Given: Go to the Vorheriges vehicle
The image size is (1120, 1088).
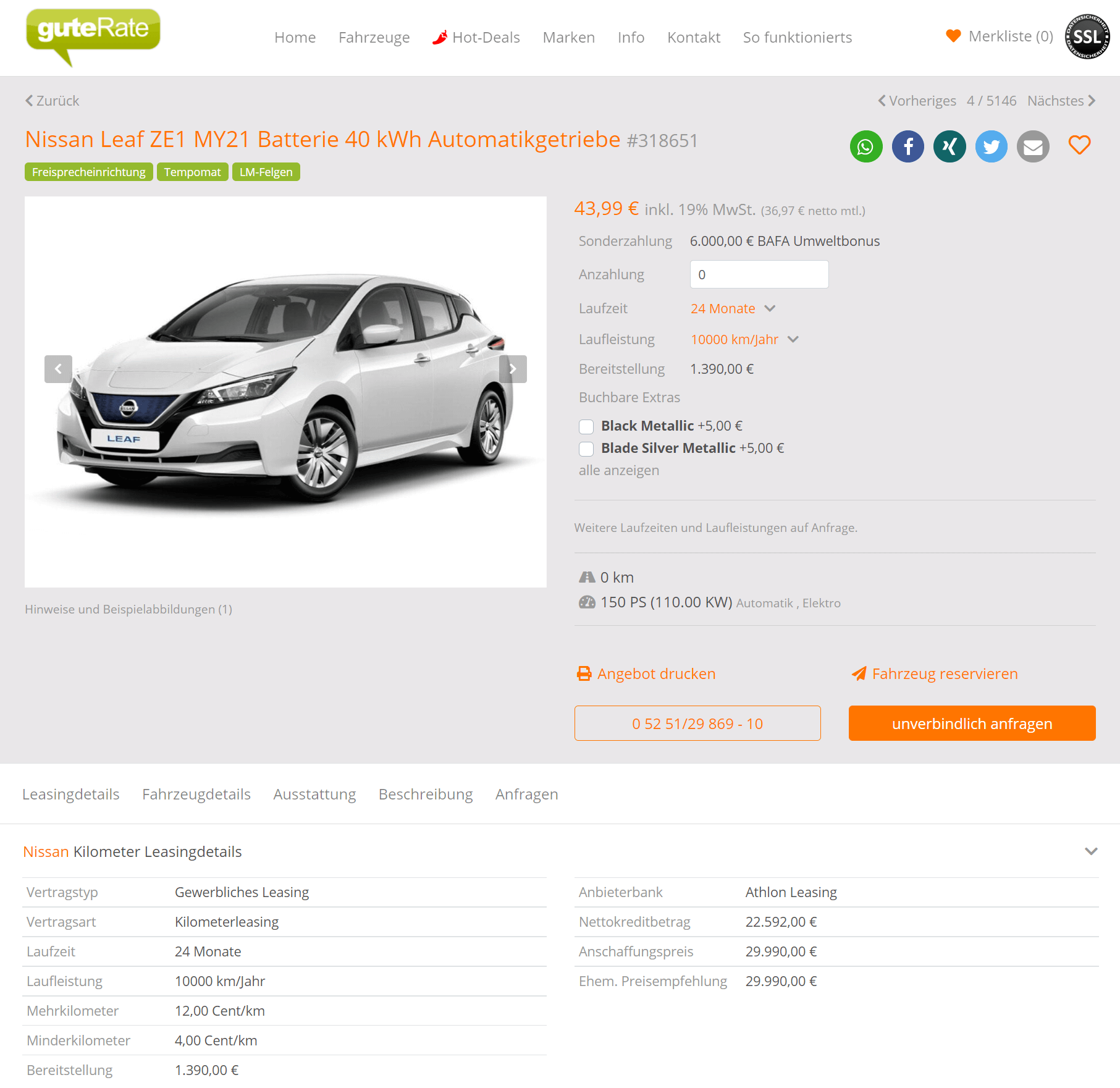Looking at the screenshot, I should point(917,101).
